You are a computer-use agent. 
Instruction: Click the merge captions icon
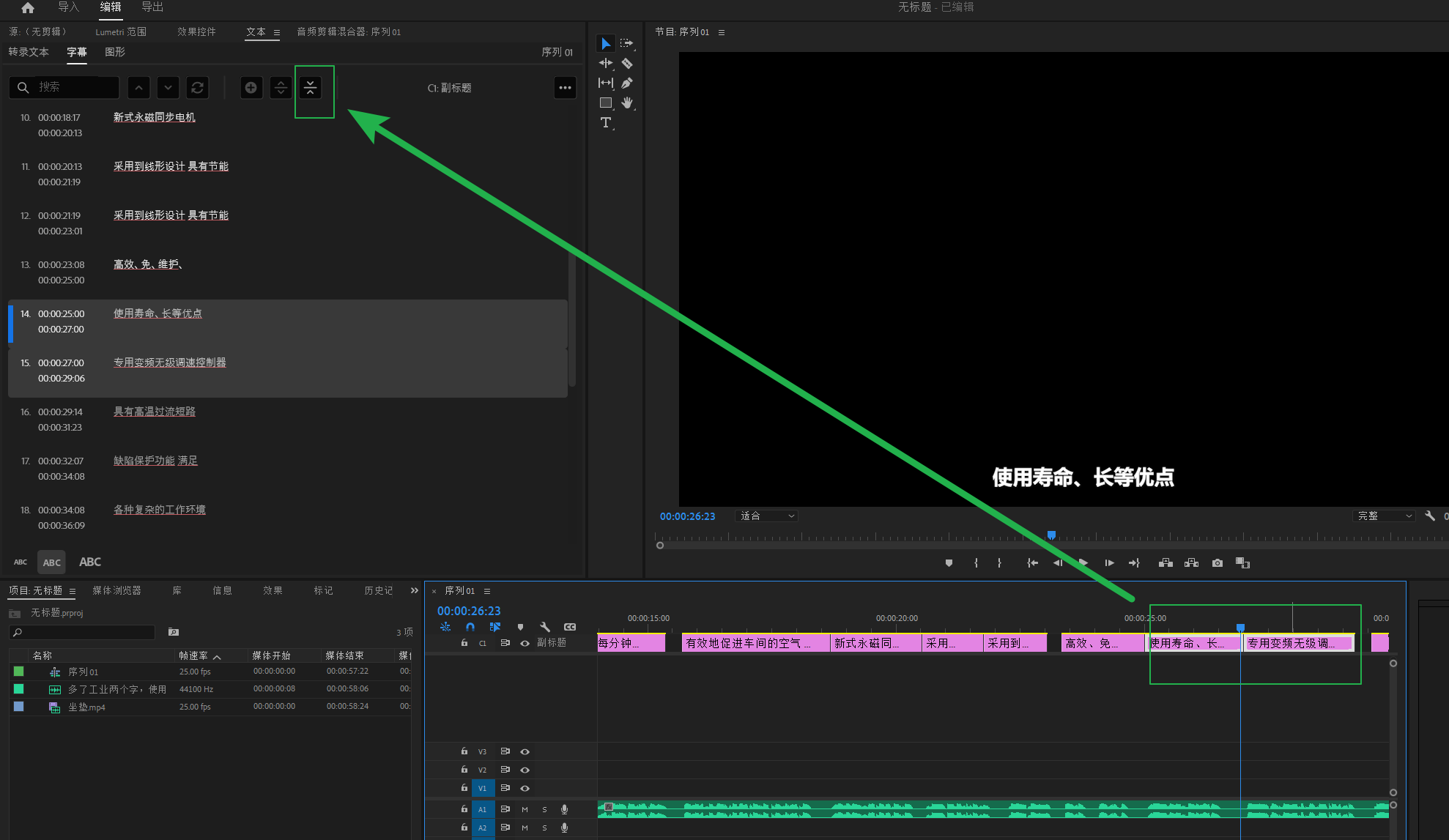pyautogui.click(x=311, y=88)
